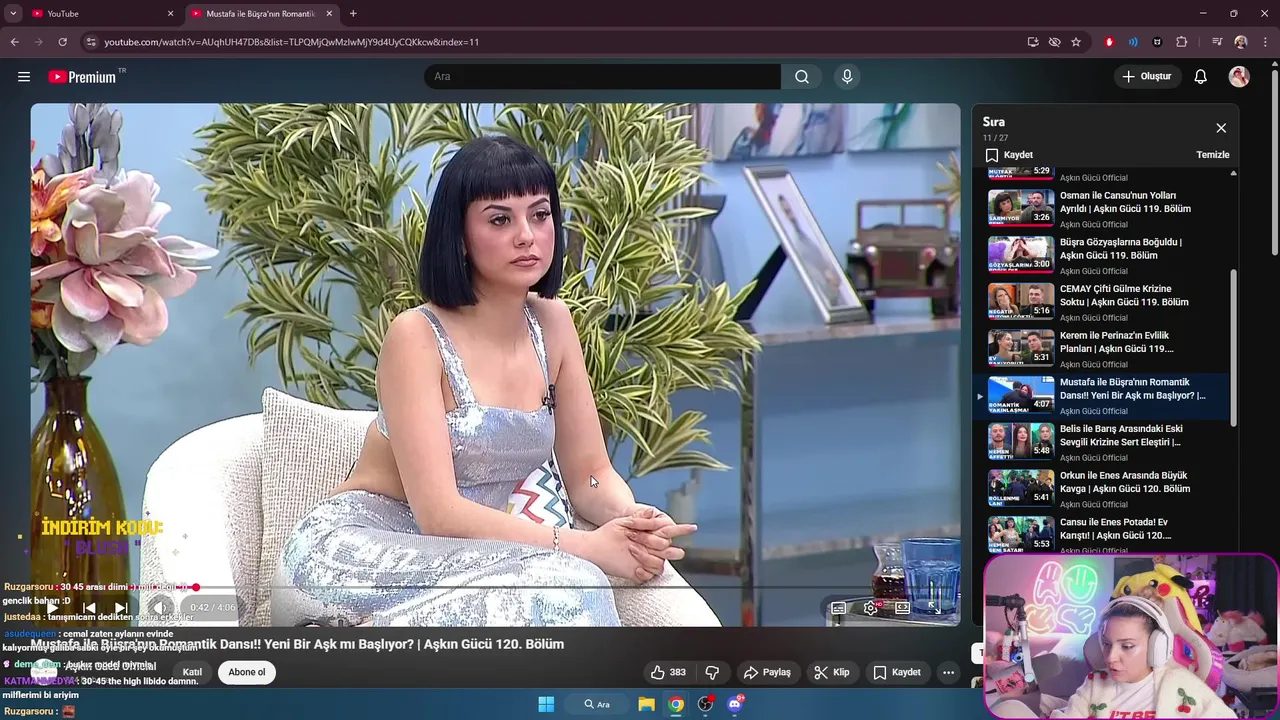Screen dimensions: 1280x720
Task: Seek on the video progress bar
Action: pyautogui.click(x=495, y=587)
